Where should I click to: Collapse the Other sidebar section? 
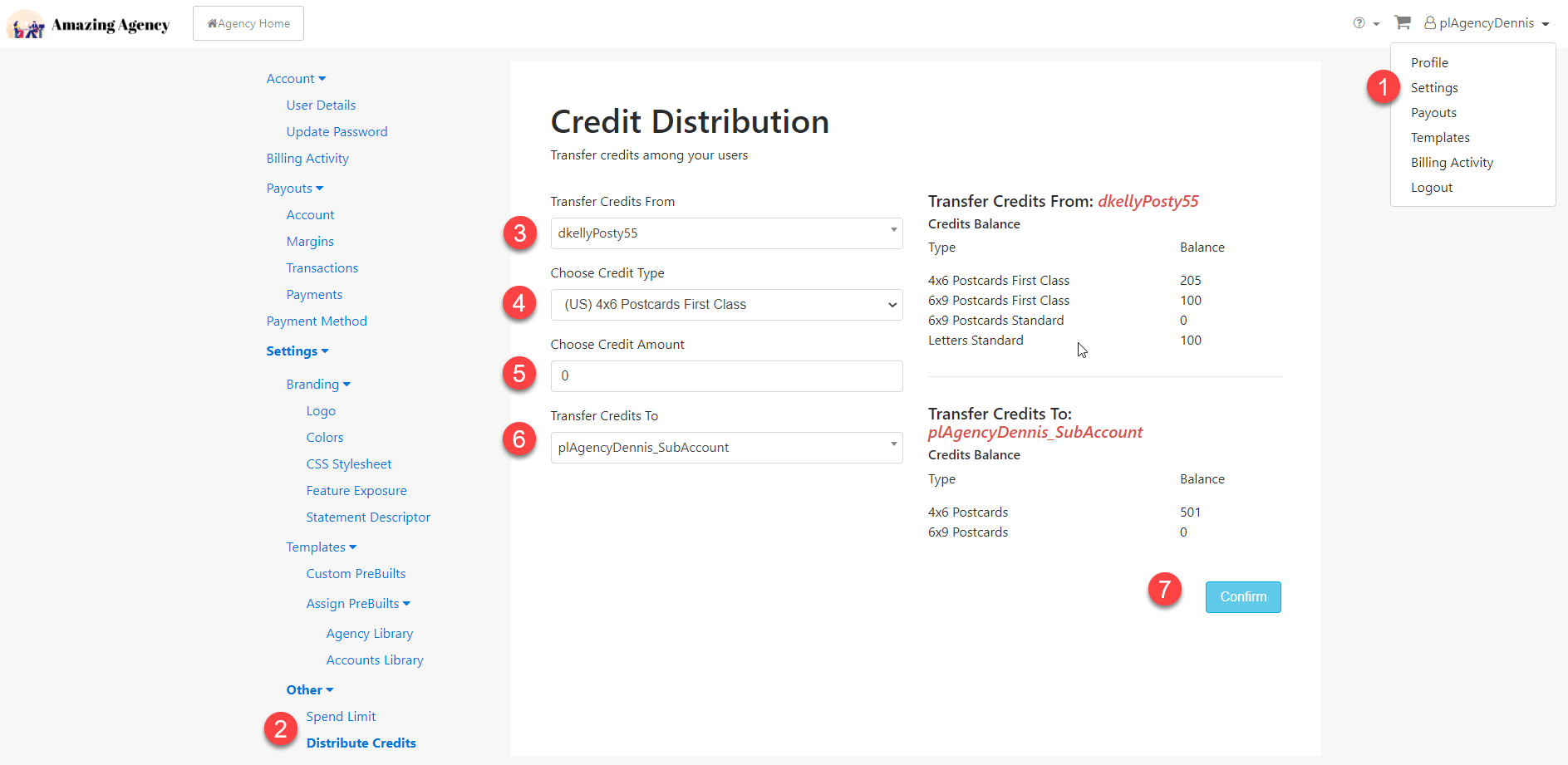[310, 690]
